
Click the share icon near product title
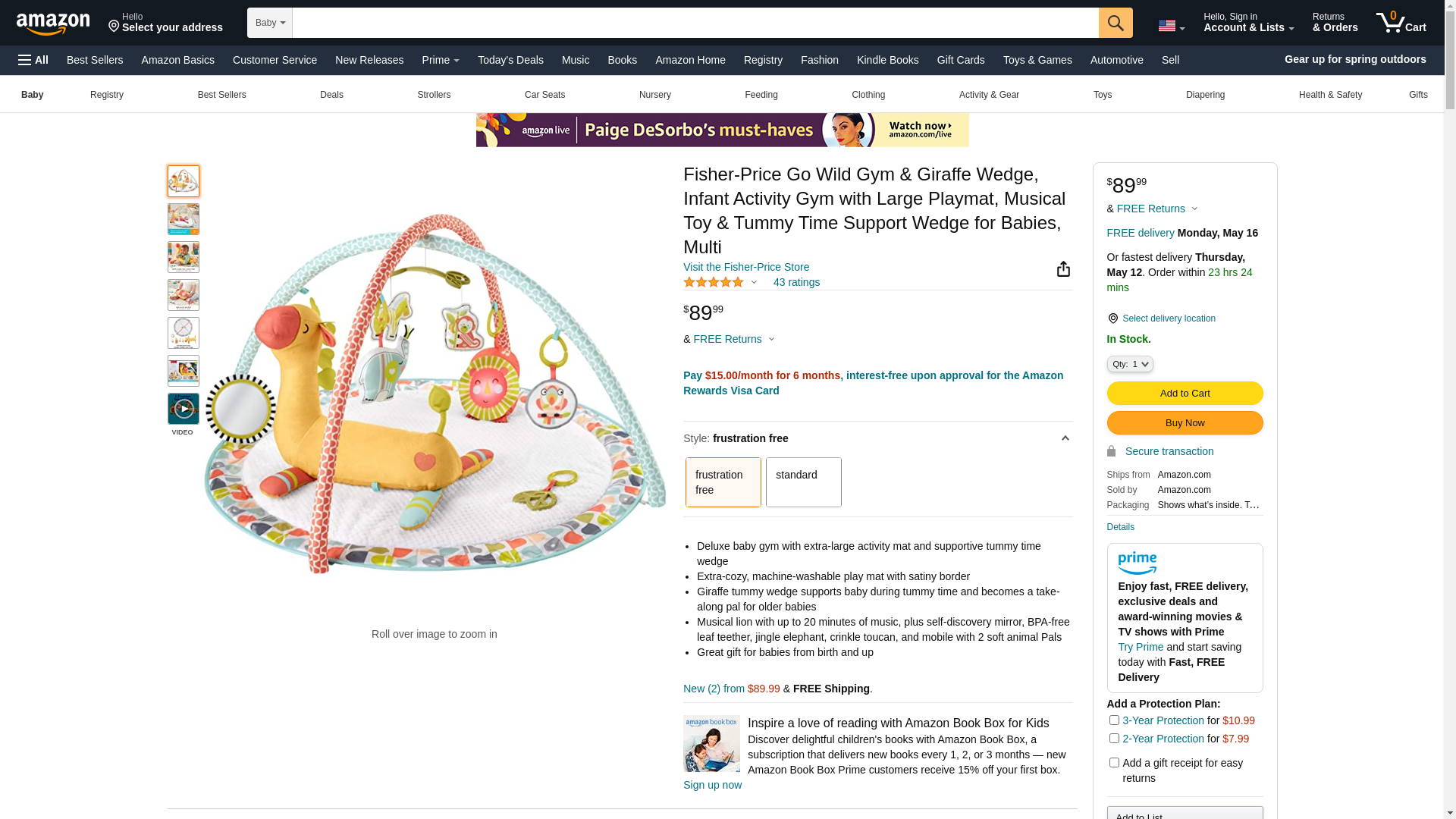click(x=1063, y=269)
